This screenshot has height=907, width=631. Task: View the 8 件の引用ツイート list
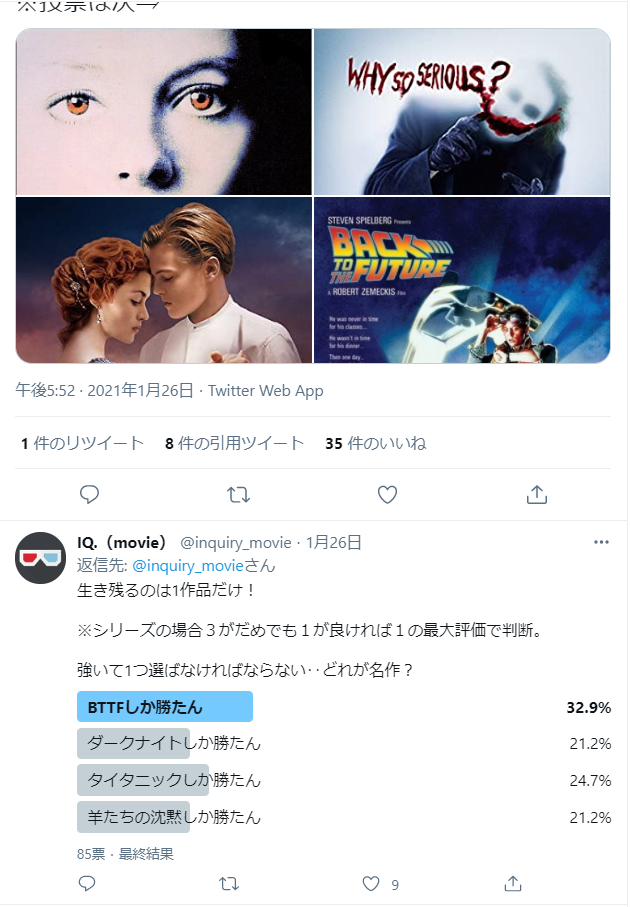[x=234, y=443]
